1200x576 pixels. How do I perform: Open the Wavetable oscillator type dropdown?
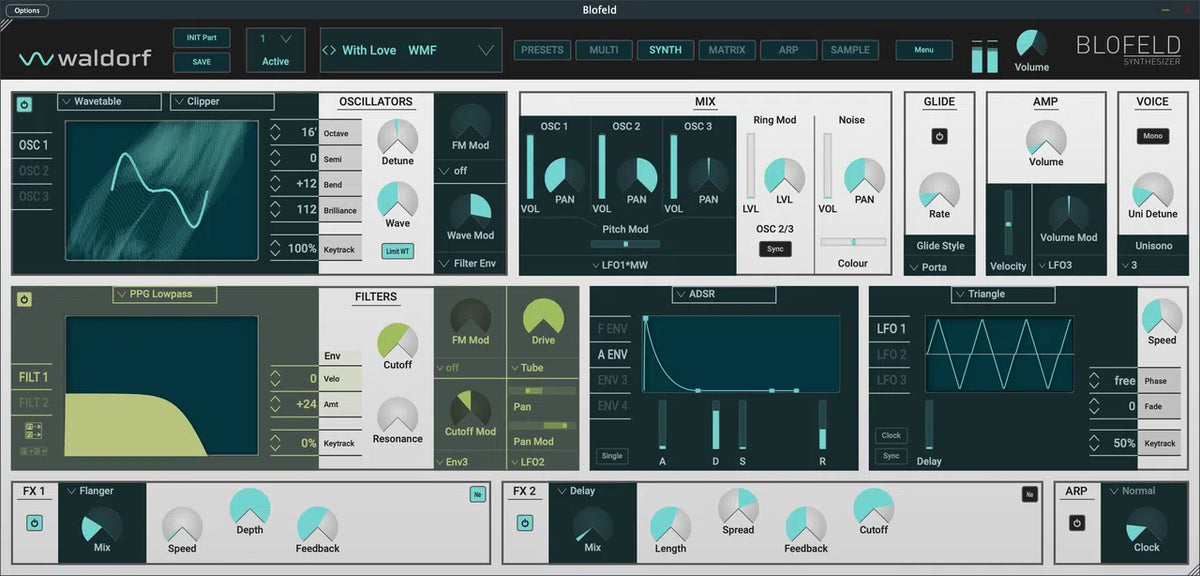pos(109,102)
